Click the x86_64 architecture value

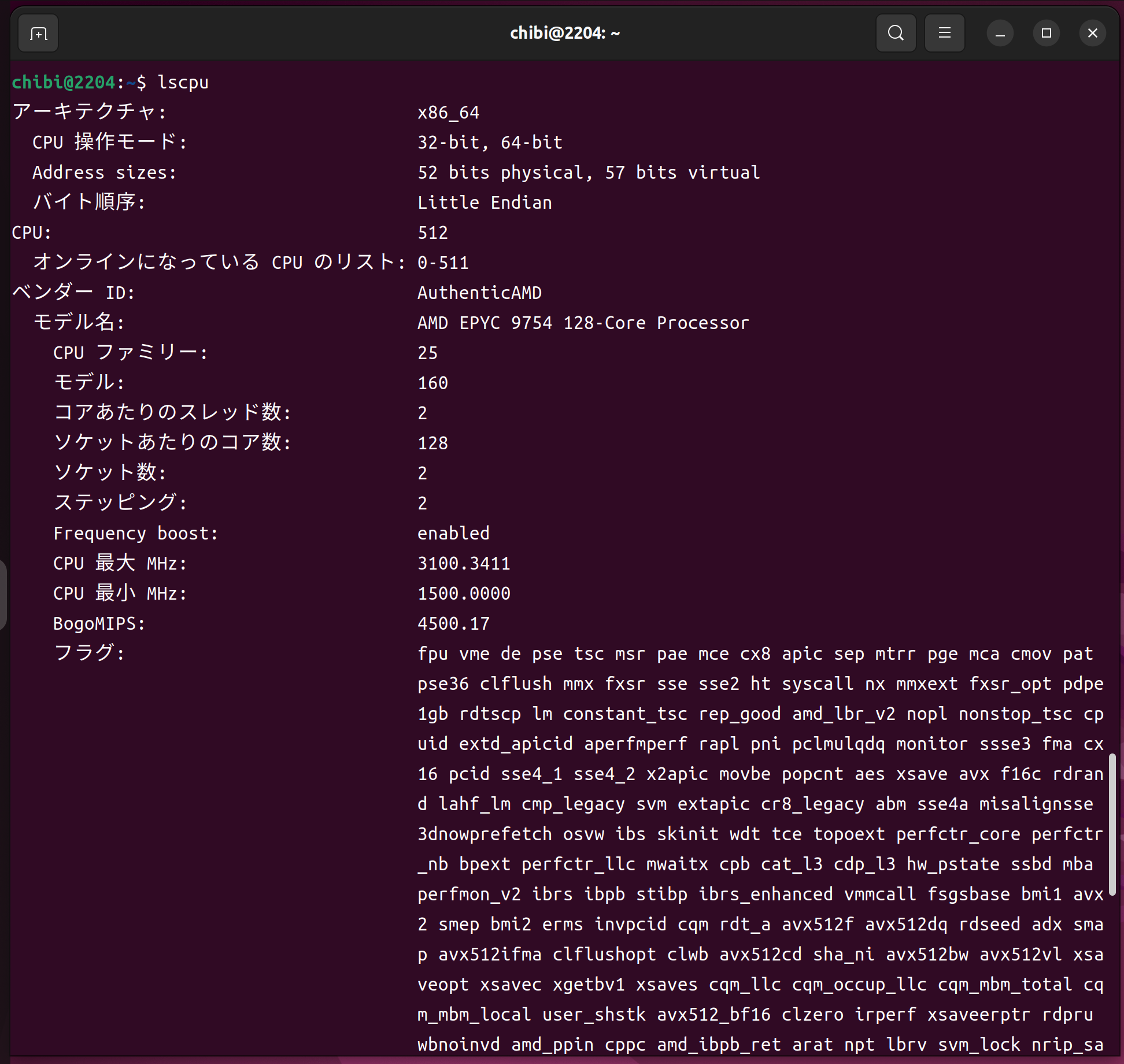click(x=448, y=112)
